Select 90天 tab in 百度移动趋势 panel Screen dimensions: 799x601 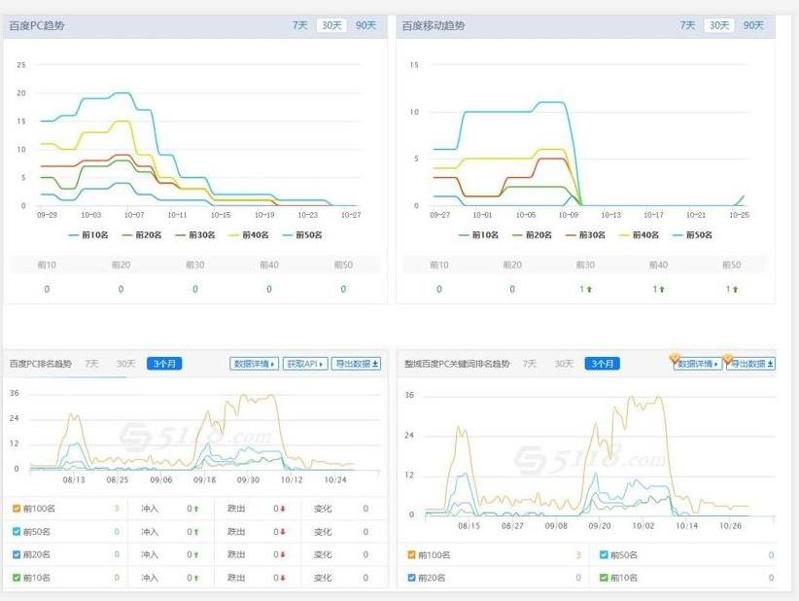(753, 25)
